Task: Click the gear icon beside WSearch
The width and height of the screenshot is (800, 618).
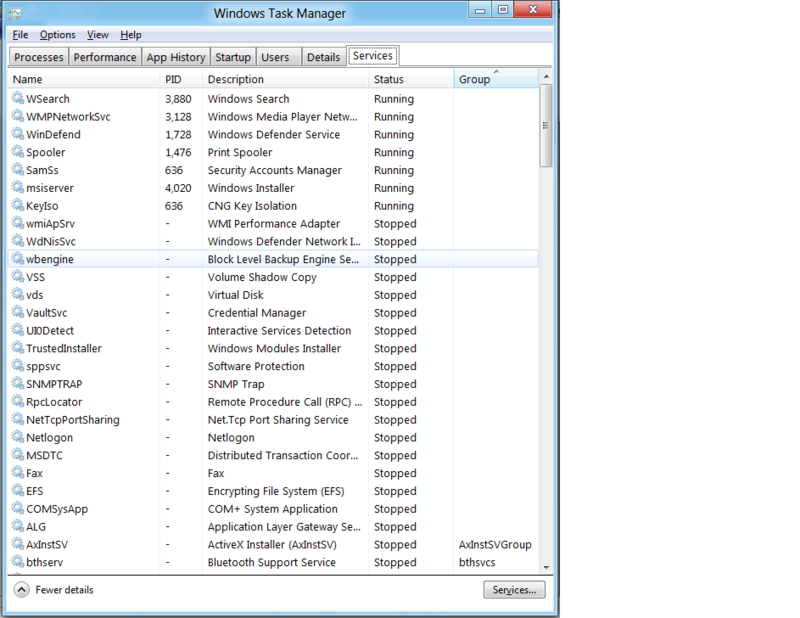Action: tap(18, 98)
